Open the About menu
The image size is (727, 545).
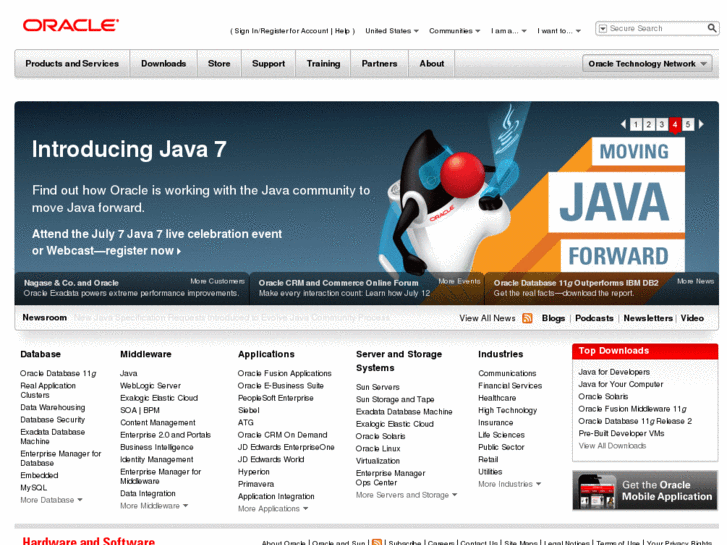432,64
